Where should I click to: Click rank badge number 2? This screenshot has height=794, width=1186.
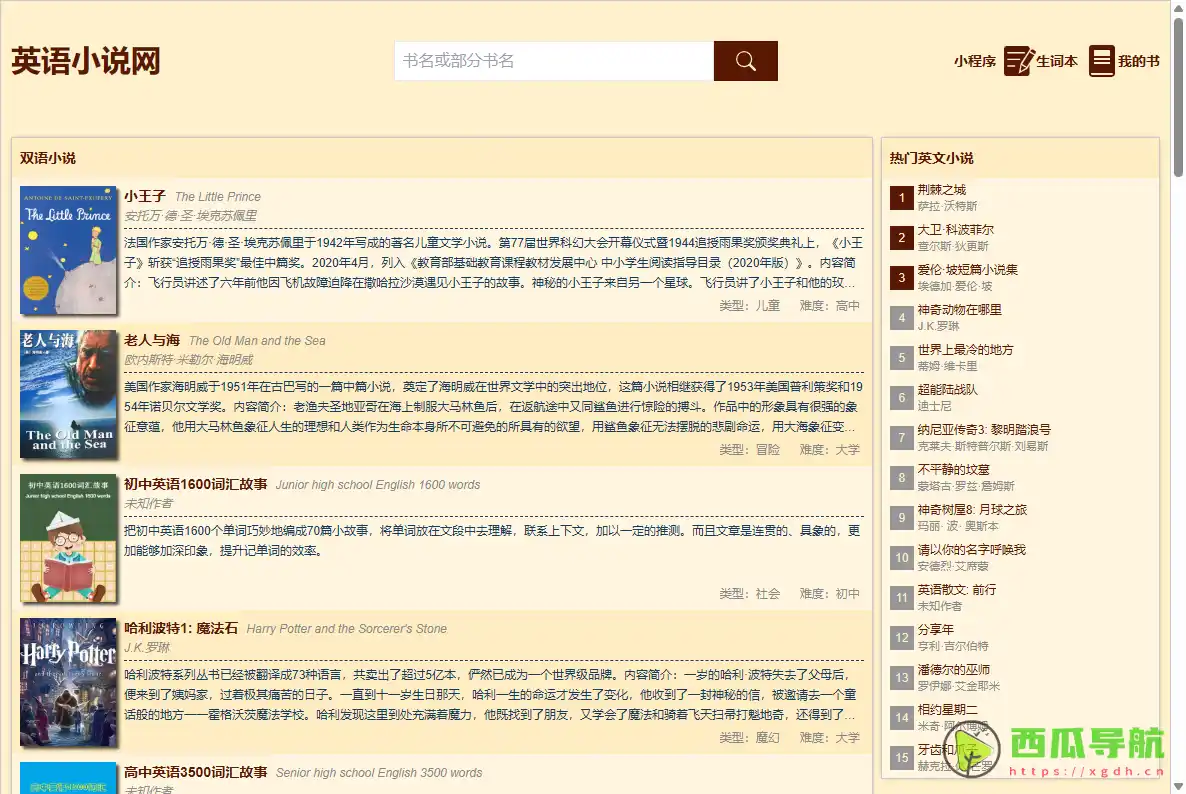click(x=902, y=238)
